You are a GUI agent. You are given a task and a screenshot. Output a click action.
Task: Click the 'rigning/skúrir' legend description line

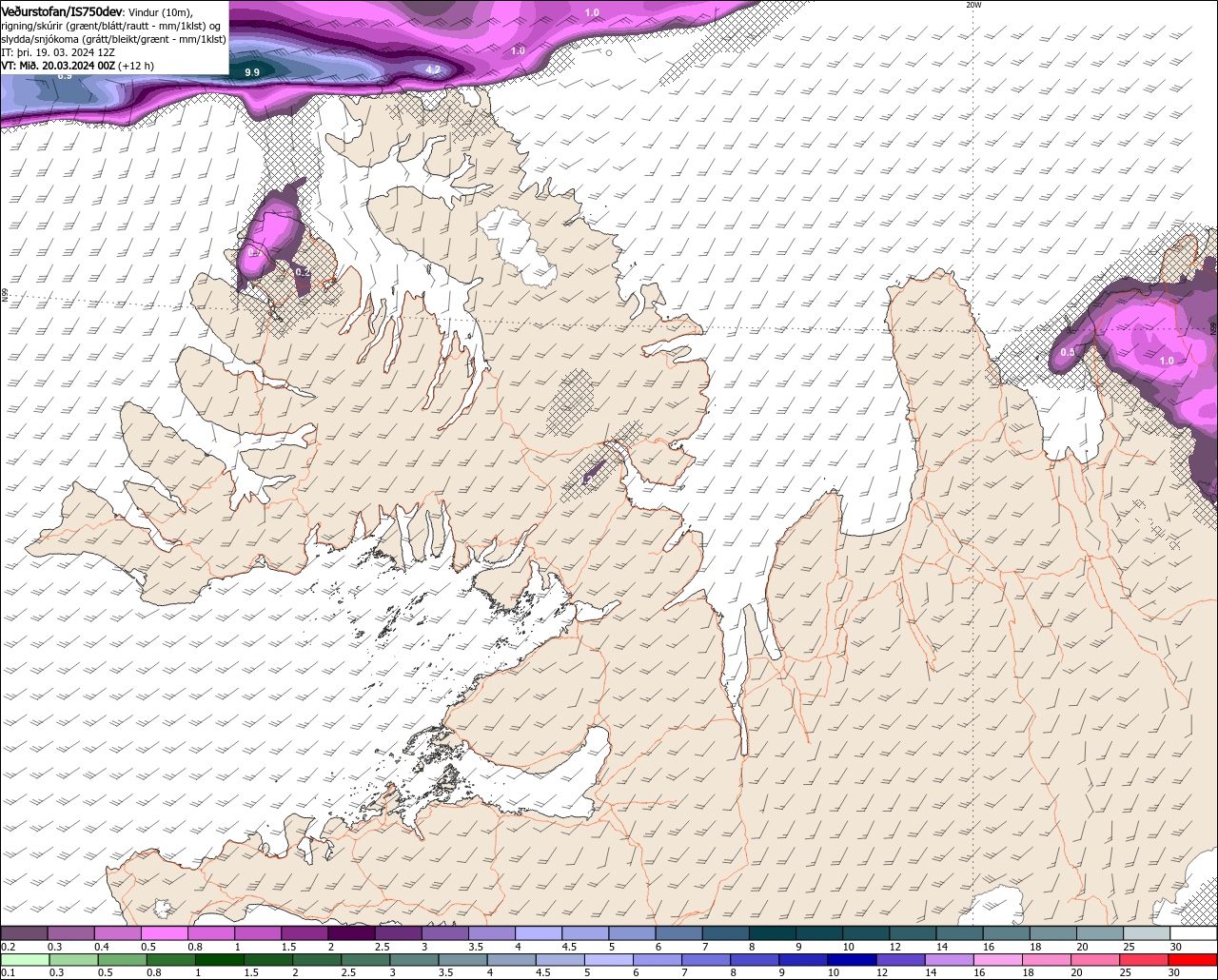click(111, 26)
